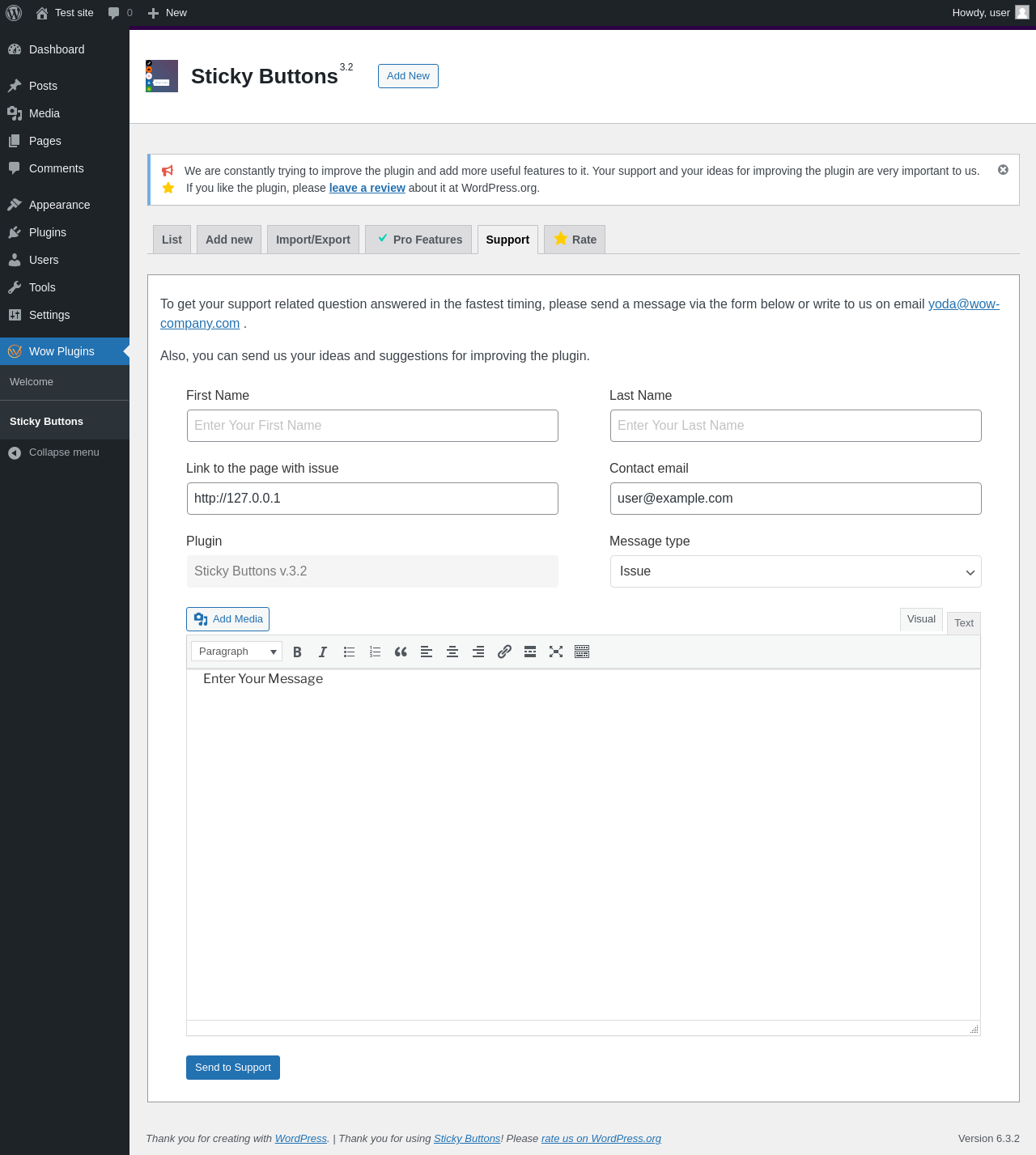Focus the First Name input field

click(372, 426)
